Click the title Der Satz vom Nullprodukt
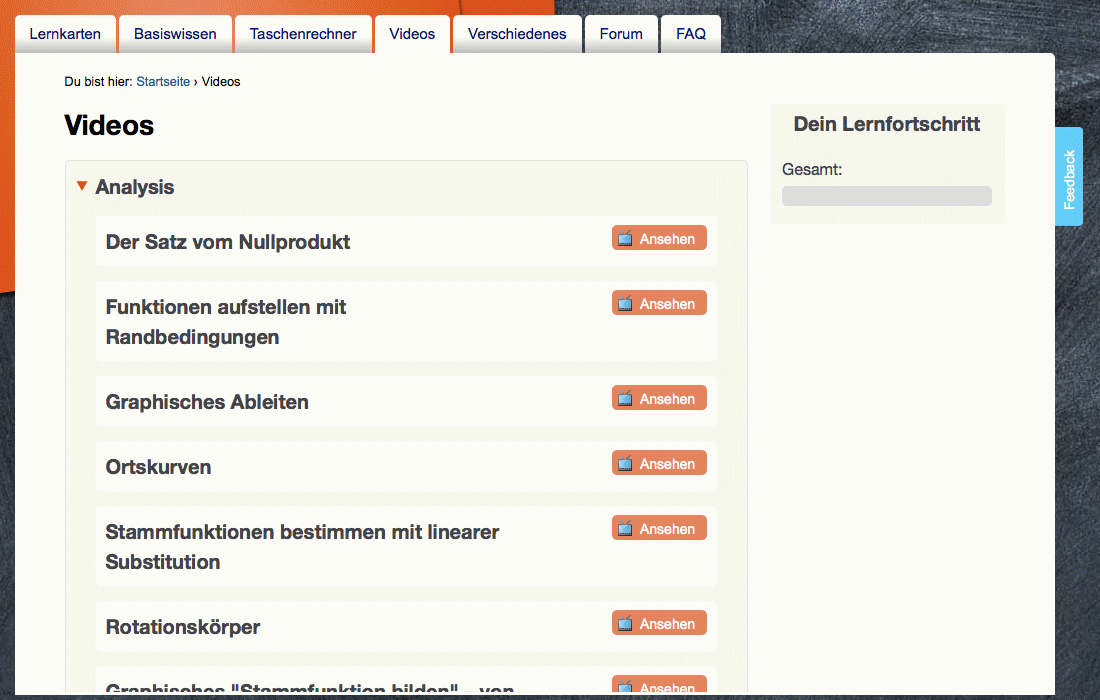The height and width of the screenshot is (700, 1100). pos(228,242)
